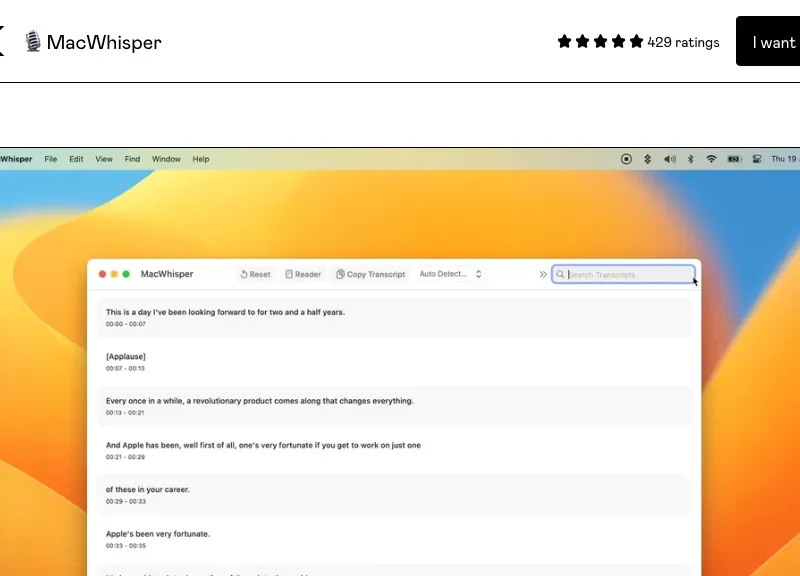Click the battery status icon
The width and height of the screenshot is (800, 576).
tap(734, 159)
